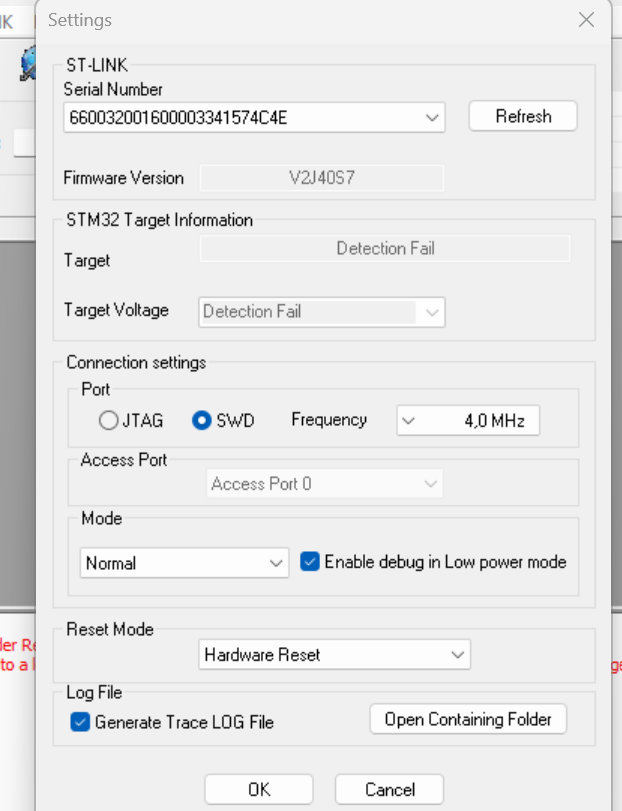Click Open Containing Folder button
Viewport: 622px width, 811px height.
point(468,719)
